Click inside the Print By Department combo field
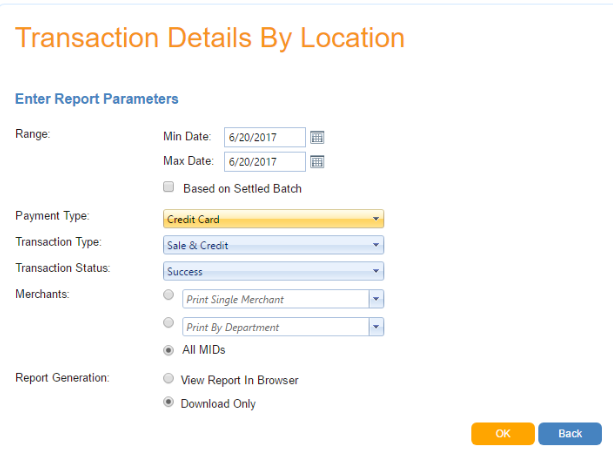This screenshot has width=613, height=458. [274, 327]
